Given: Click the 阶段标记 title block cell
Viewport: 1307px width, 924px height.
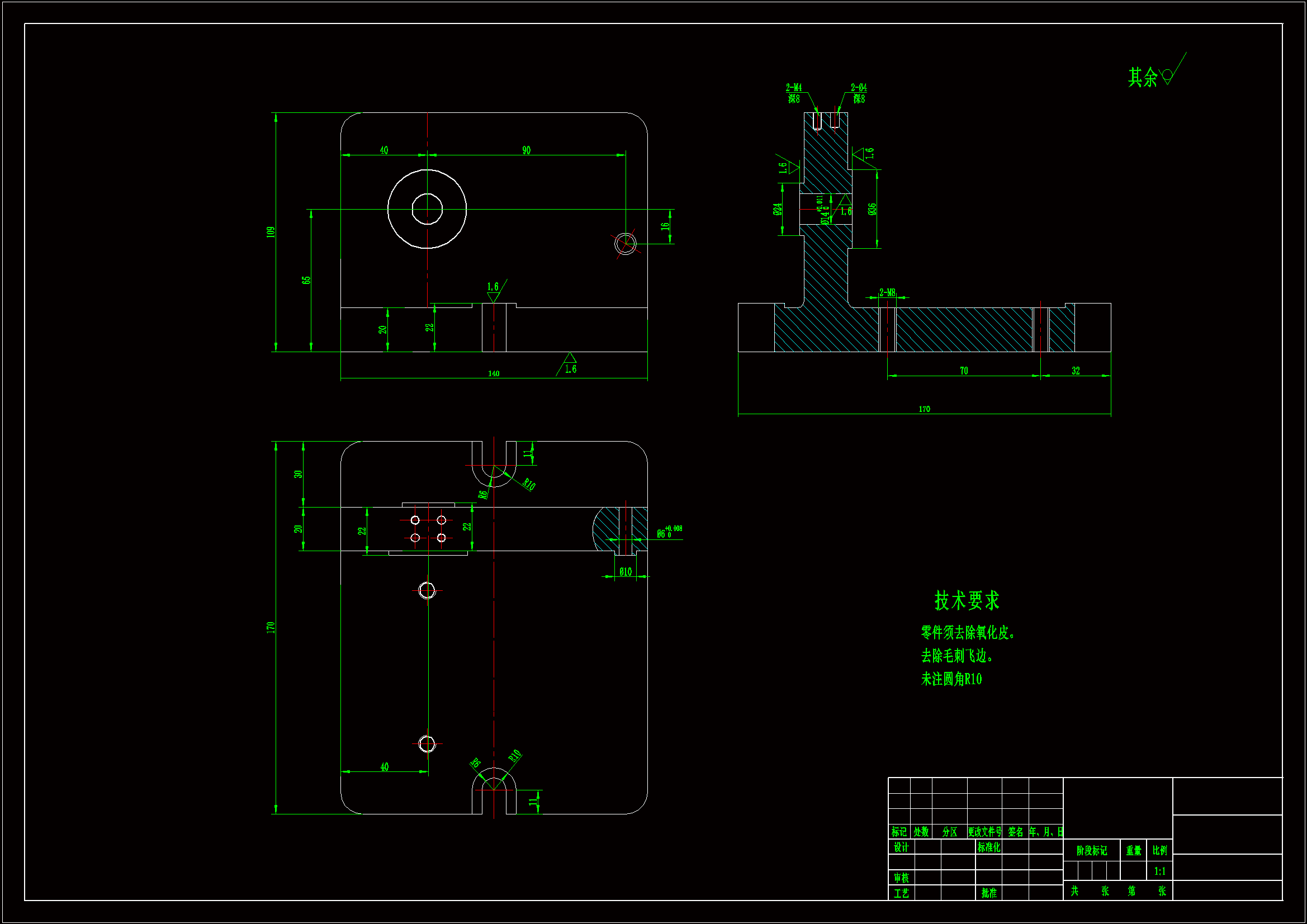Looking at the screenshot, I should (1091, 851).
